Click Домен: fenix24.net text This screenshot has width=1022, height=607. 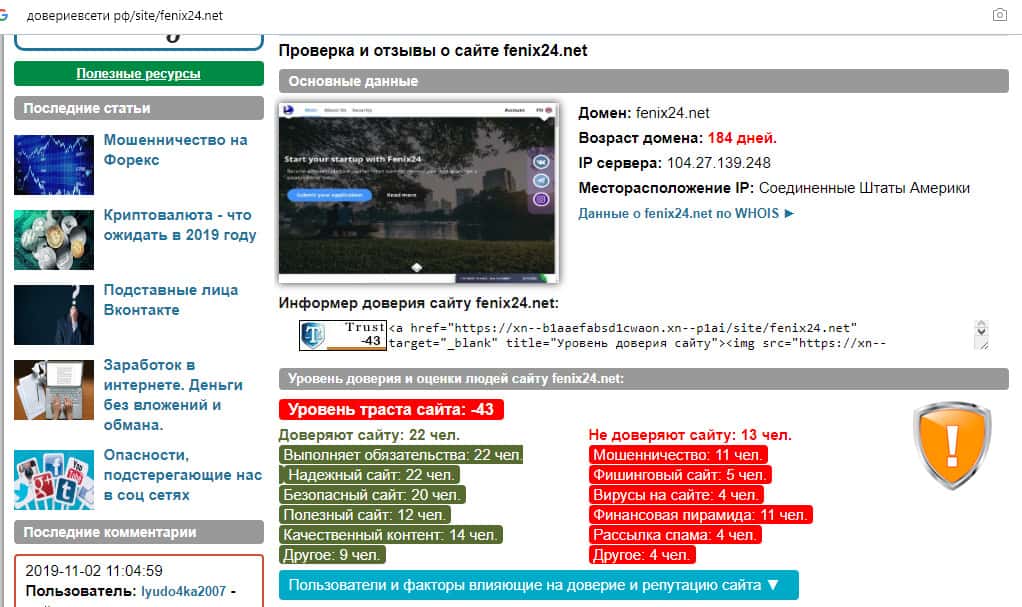point(644,113)
